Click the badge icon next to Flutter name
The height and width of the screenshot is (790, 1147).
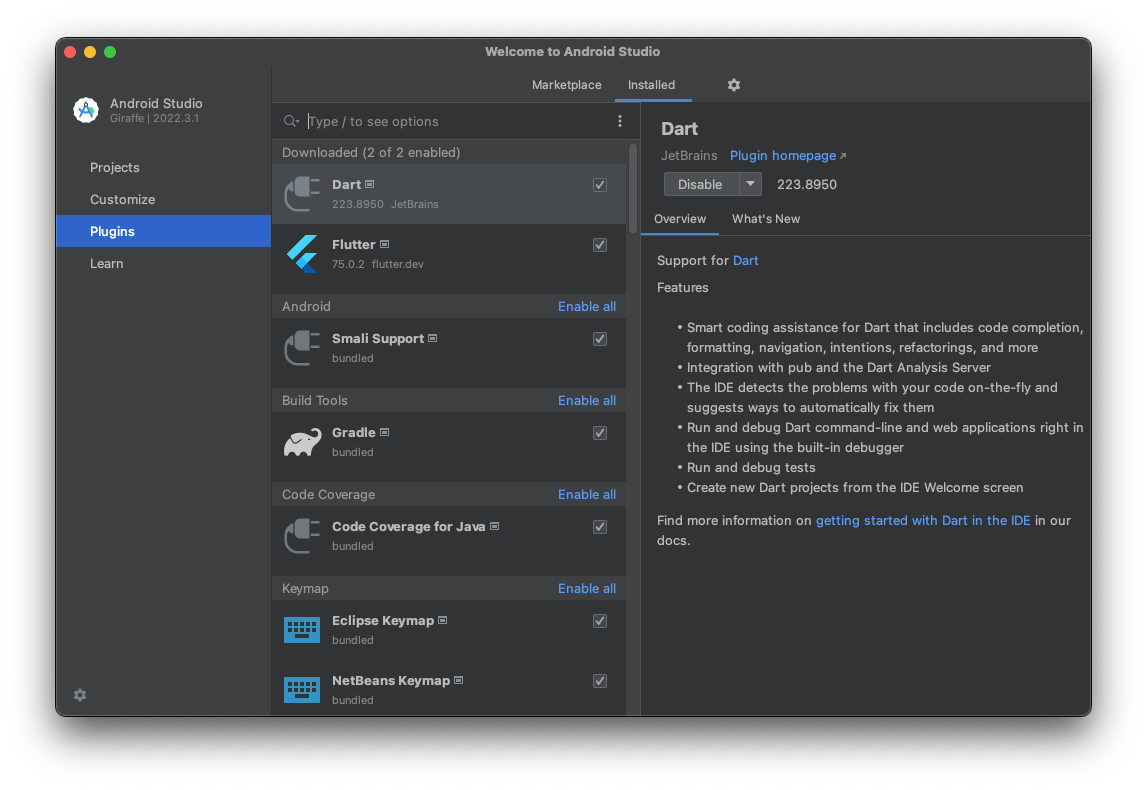click(385, 244)
